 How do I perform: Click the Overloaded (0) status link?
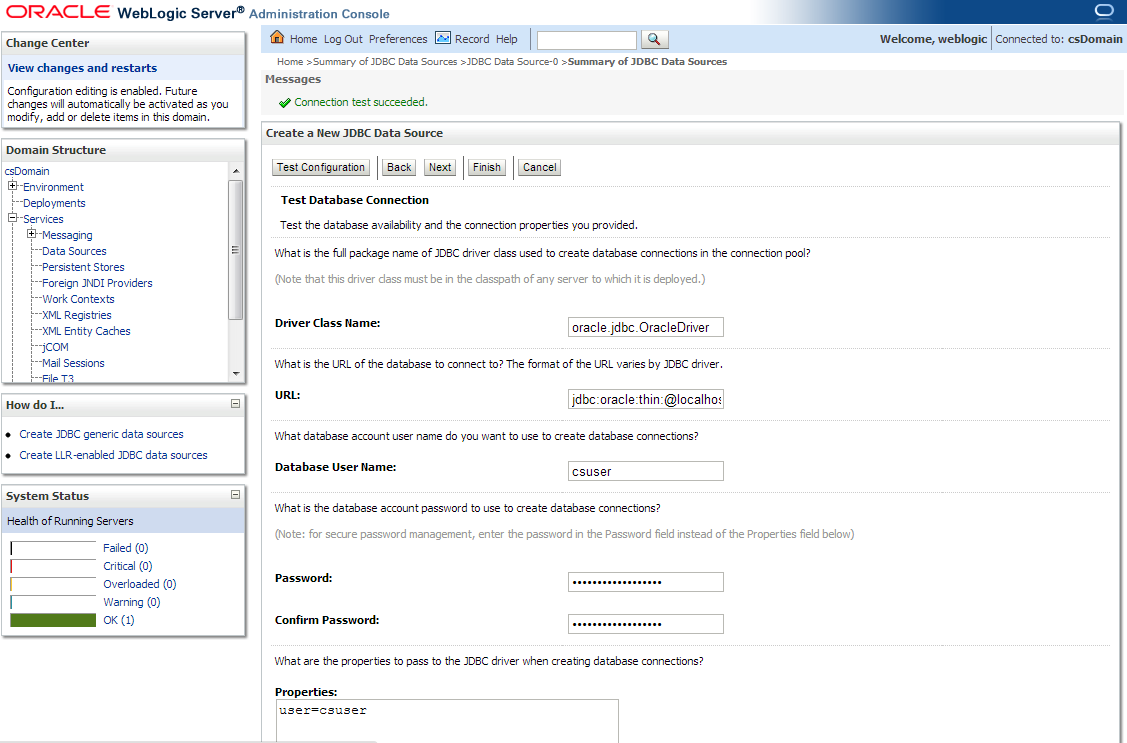click(139, 584)
